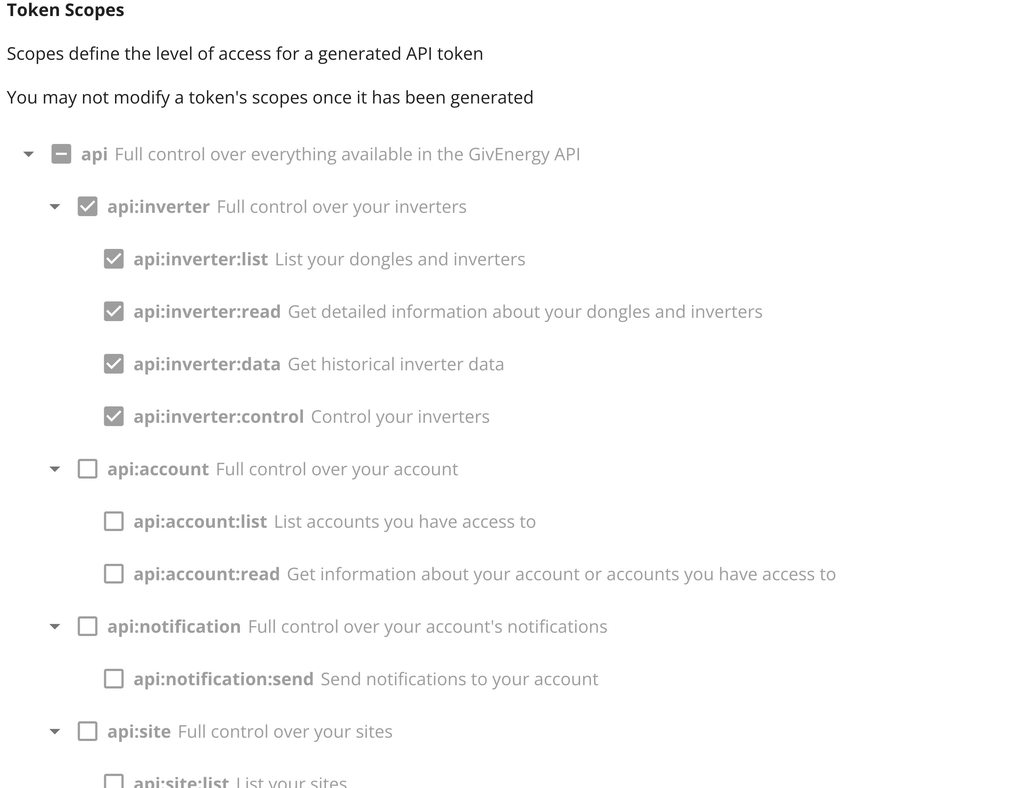The width and height of the screenshot is (1024, 788).
Task: Enable api:account:read scope
Action: click(114, 574)
